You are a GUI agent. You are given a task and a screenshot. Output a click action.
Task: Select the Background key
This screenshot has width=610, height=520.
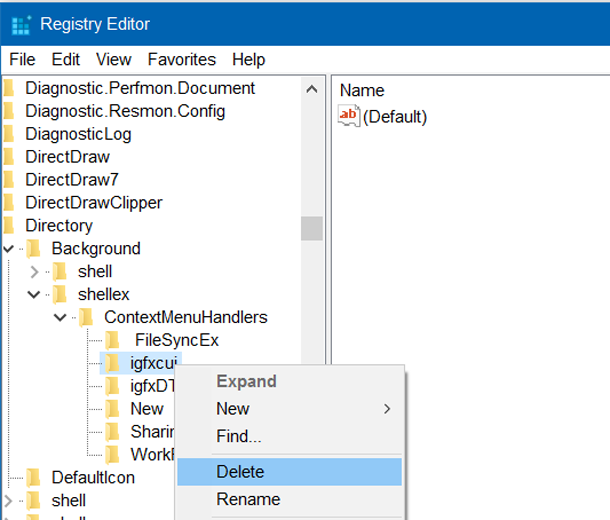pos(96,249)
